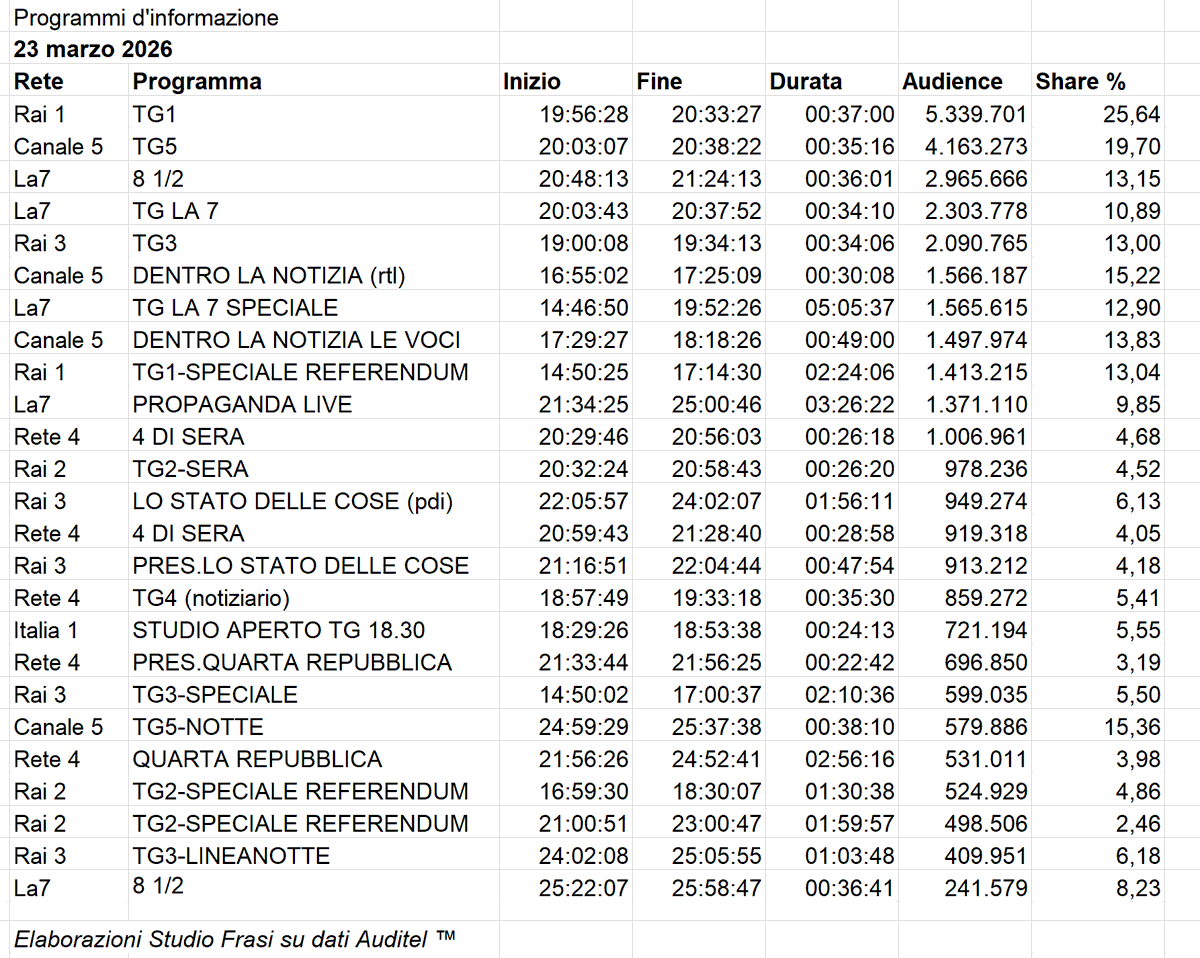Select the start time 19:00:08

click(x=584, y=243)
